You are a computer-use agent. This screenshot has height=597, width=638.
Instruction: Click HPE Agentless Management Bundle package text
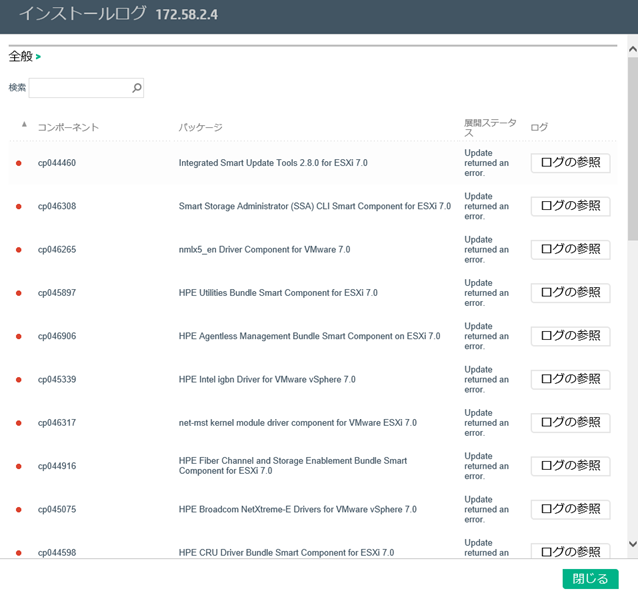tap(309, 337)
